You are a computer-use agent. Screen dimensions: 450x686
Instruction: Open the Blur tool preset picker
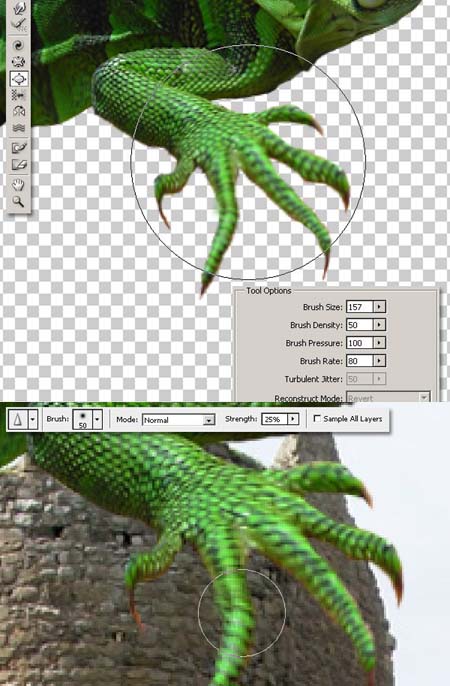[x=32, y=419]
